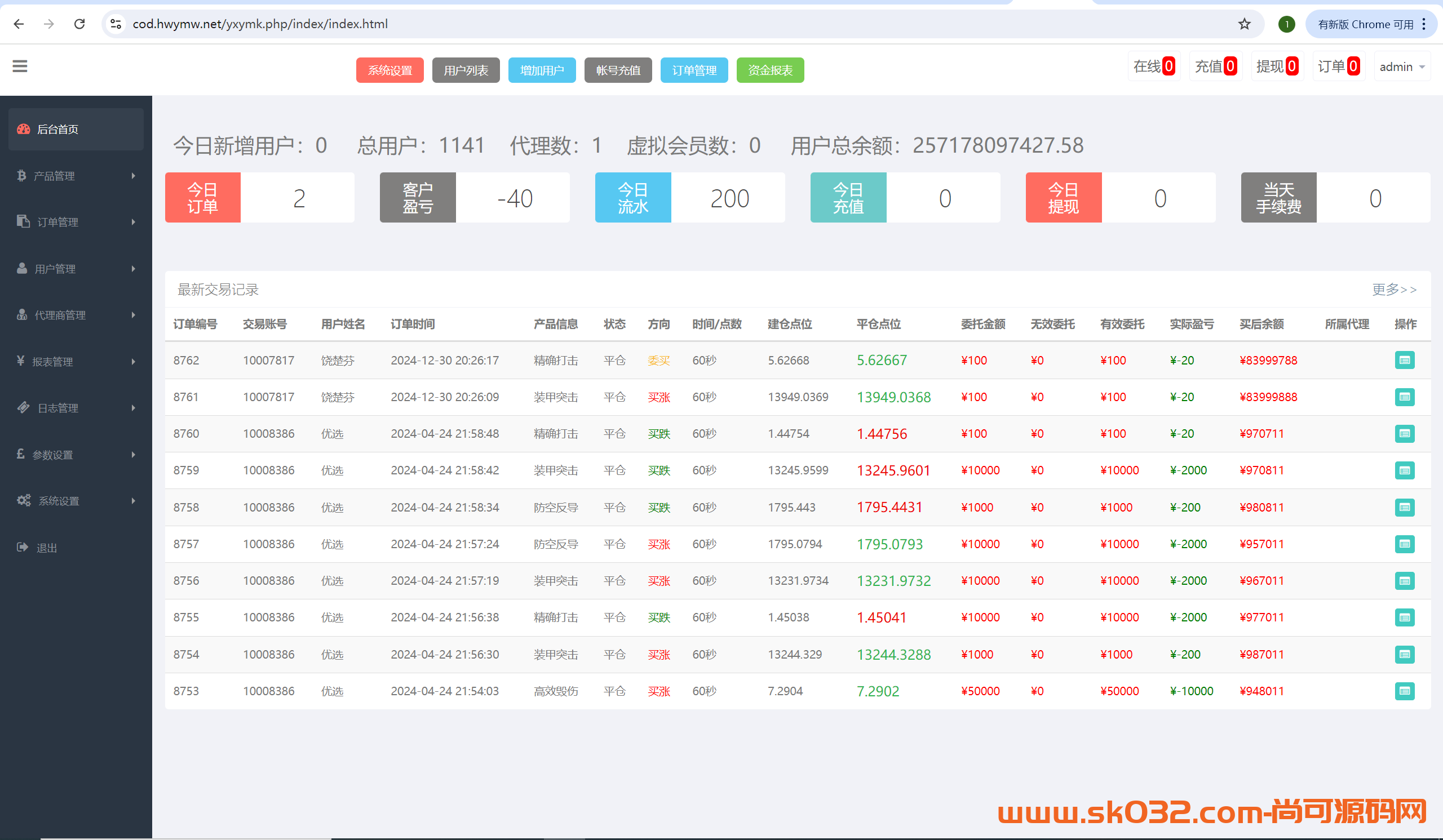Click 增加用户 button in toolbar
The width and height of the screenshot is (1443, 840).
click(x=541, y=69)
